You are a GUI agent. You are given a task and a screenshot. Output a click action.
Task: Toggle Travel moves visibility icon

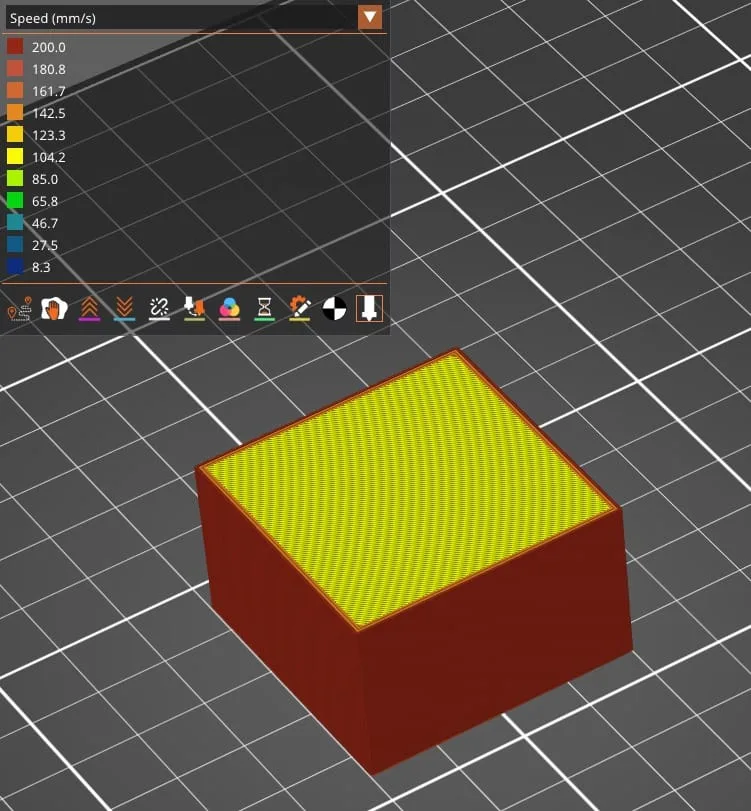18,309
